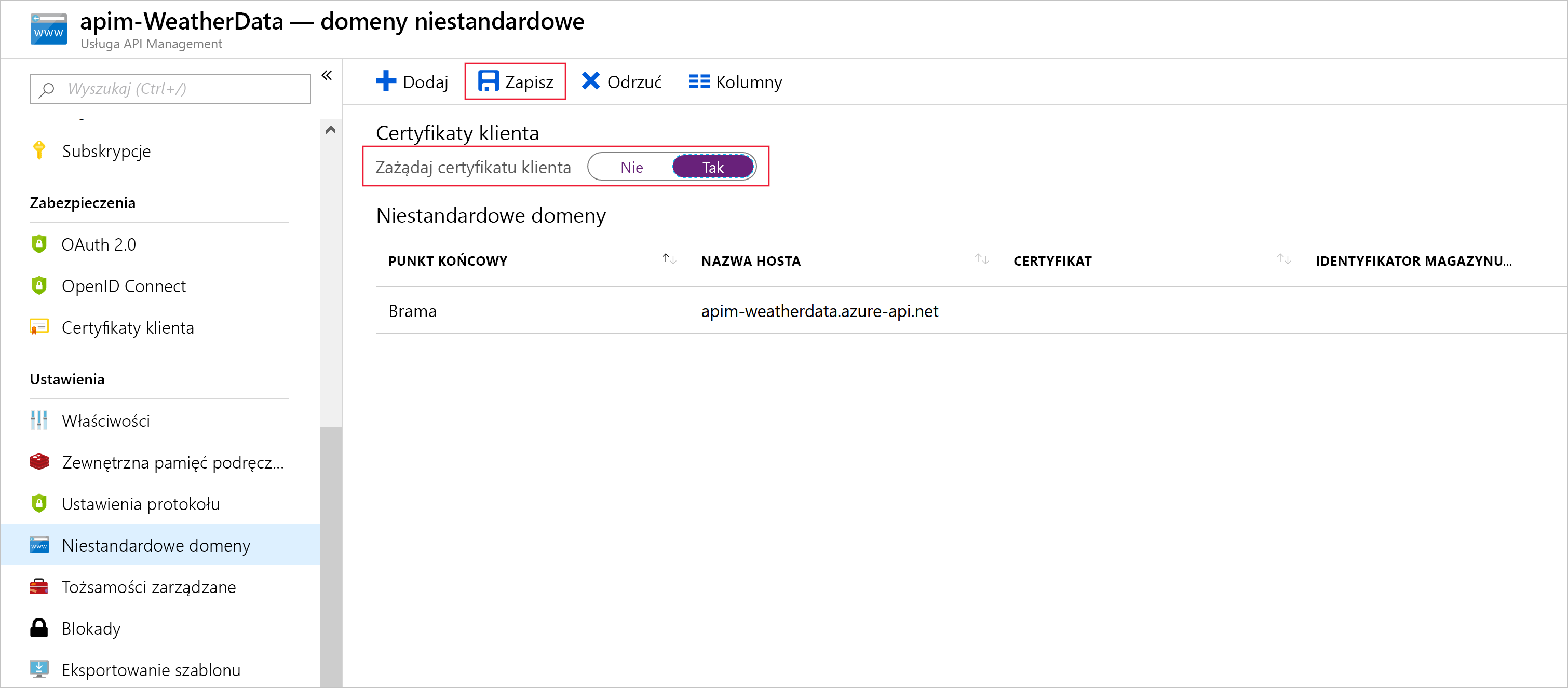Screen dimensions: 1568x688
Task: Select Niestandardowe domeny menu item
Action: coord(160,545)
